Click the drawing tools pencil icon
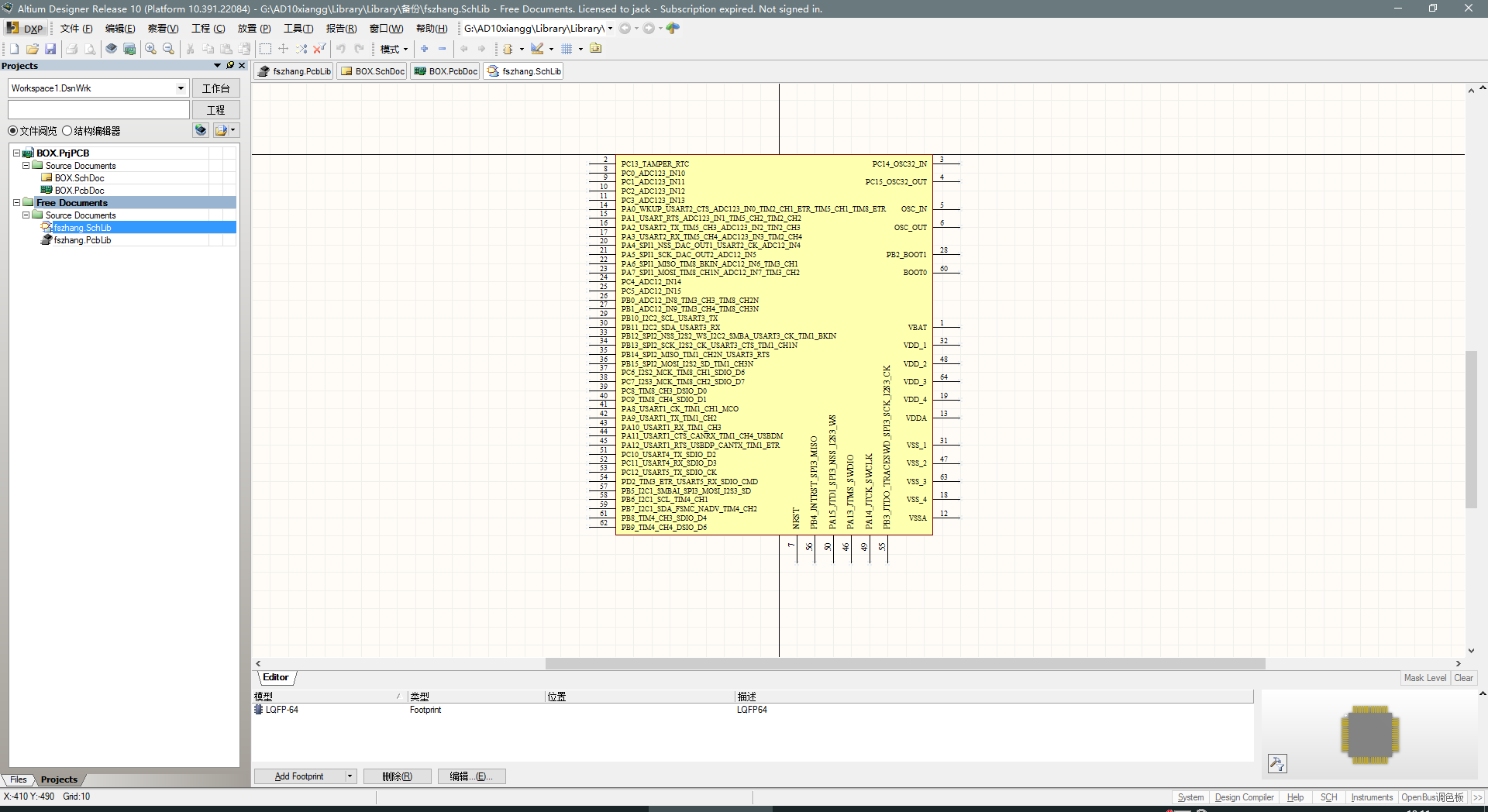This screenshot has height=812, width=1488. [x=537, y=49]
